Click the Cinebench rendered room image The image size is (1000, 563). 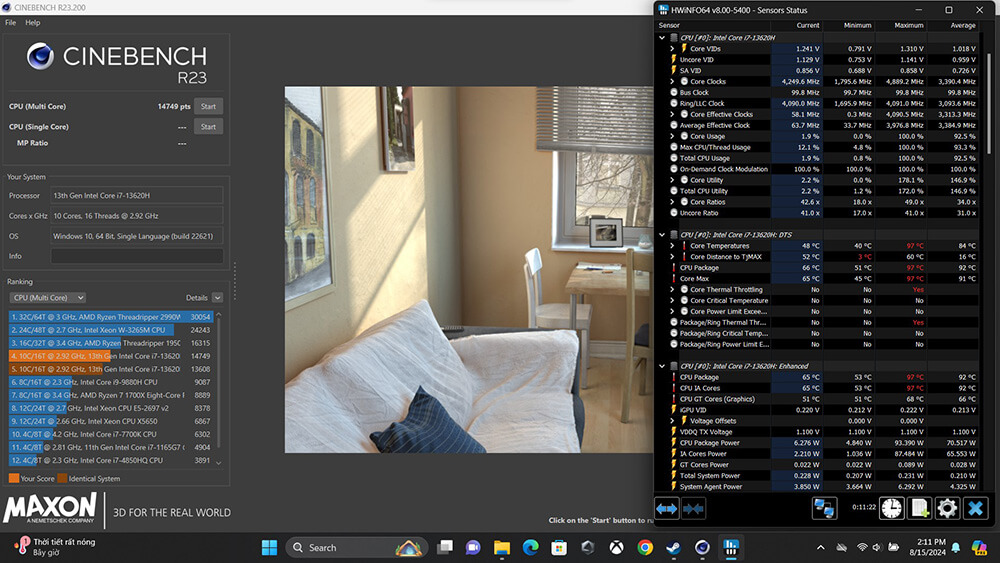tap(469, 270)
